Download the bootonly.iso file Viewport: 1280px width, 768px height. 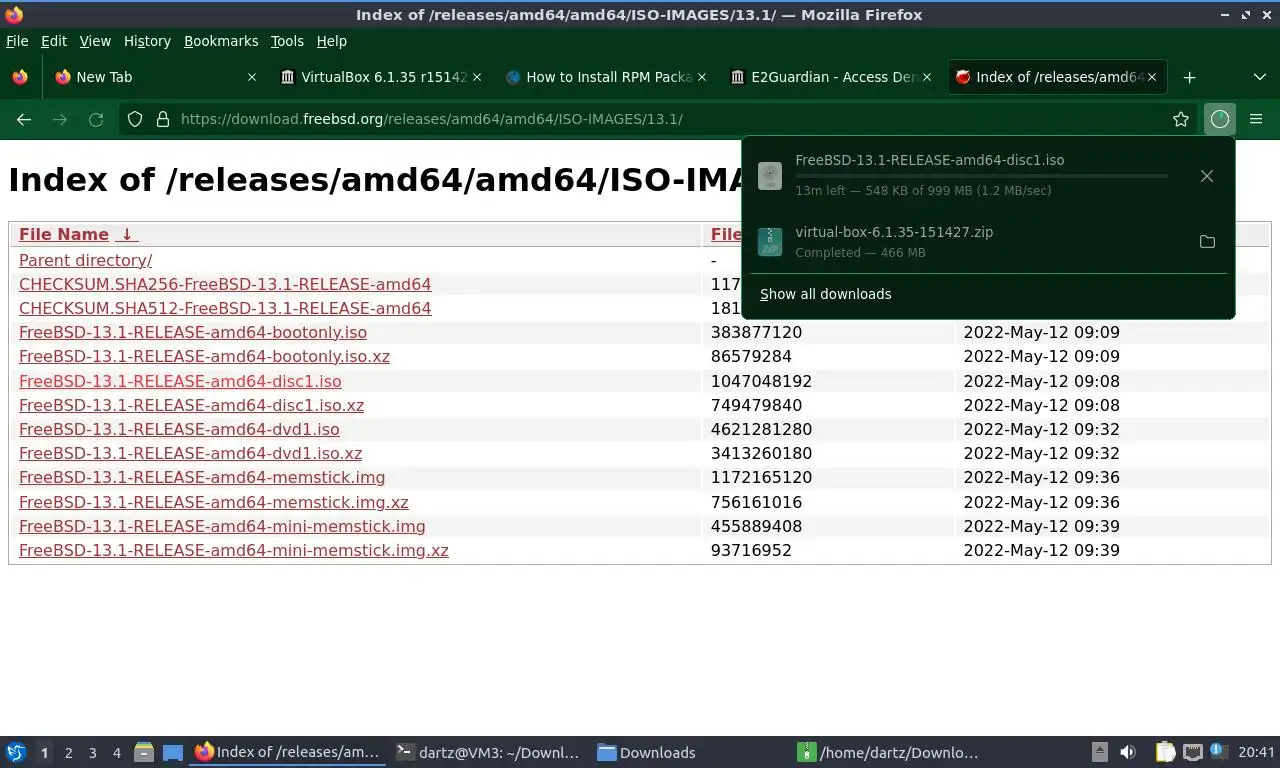[193, 332]
